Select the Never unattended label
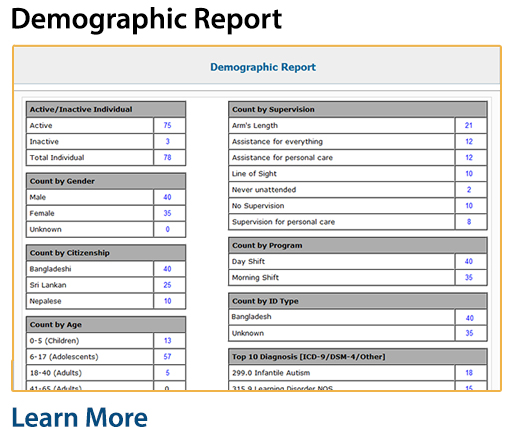Screen dimensions: 525x429 (264, 190)
